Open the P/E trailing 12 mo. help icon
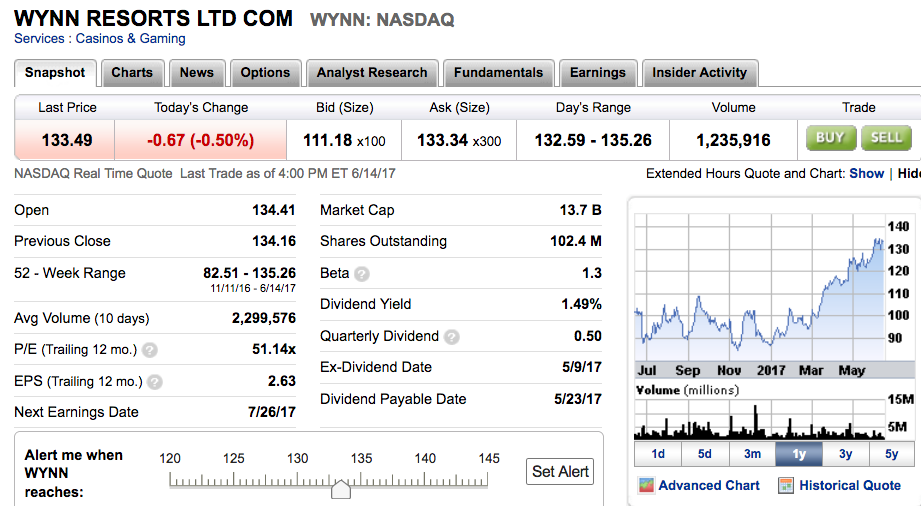921x506 pixels. pyautogui.click(x=150, y=350)
